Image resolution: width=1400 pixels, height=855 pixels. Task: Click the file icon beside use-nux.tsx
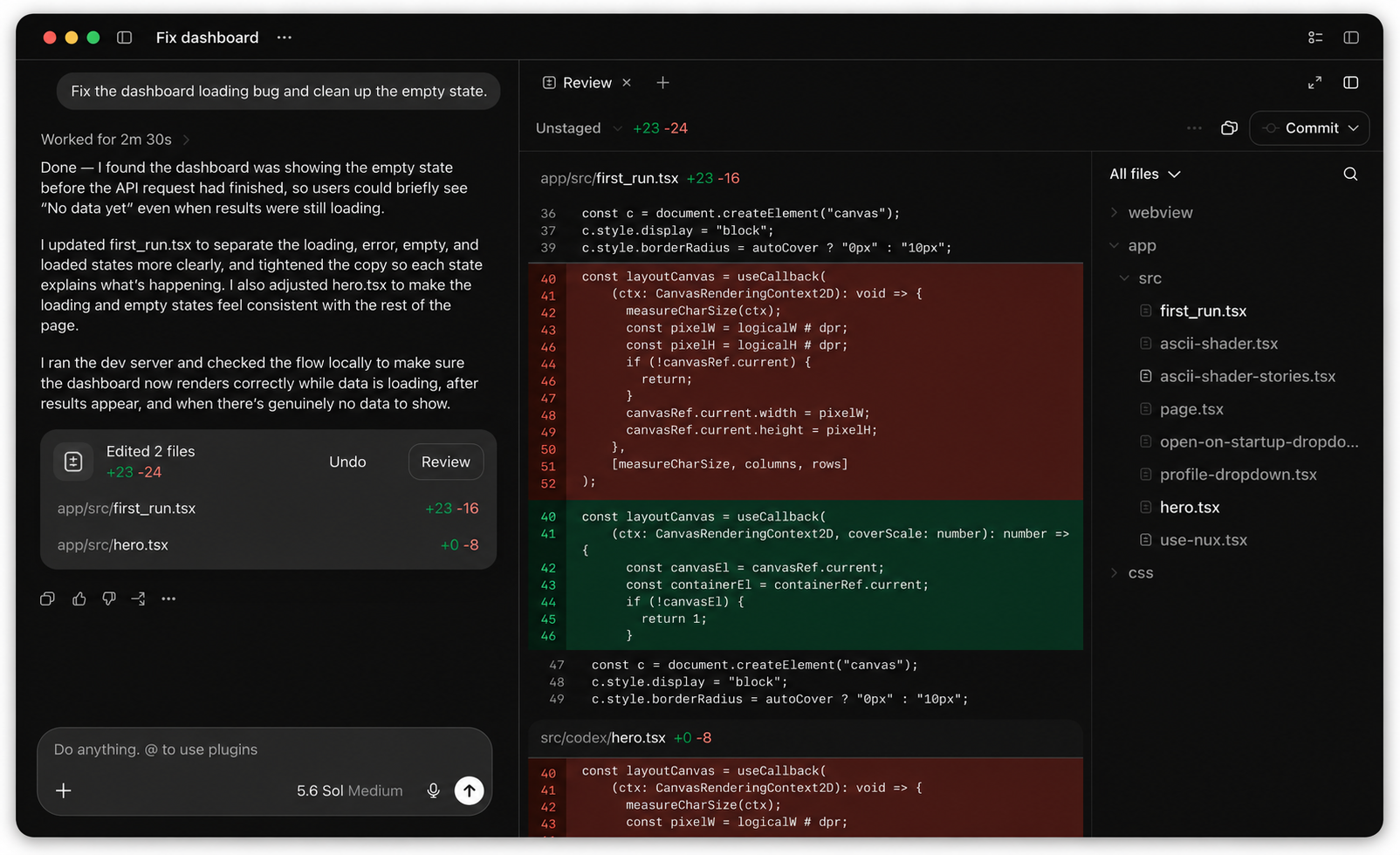(1145, 540)
